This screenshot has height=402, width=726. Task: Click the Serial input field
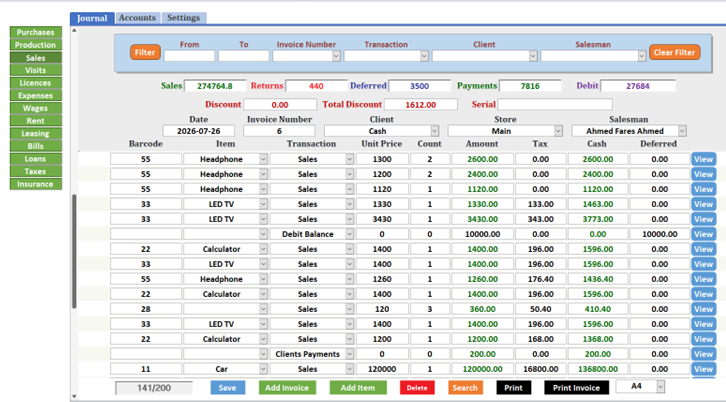555,105
